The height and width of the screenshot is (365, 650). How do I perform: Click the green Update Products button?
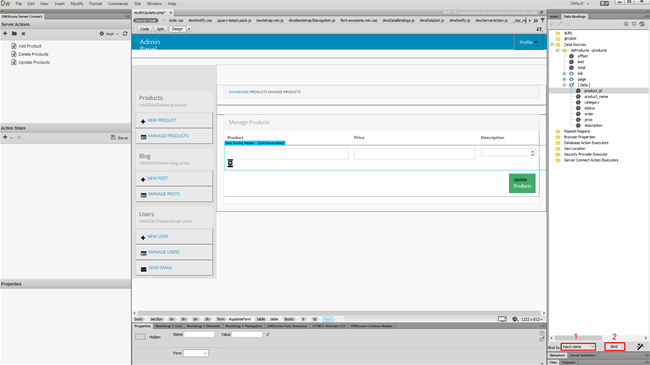point(522,183)
